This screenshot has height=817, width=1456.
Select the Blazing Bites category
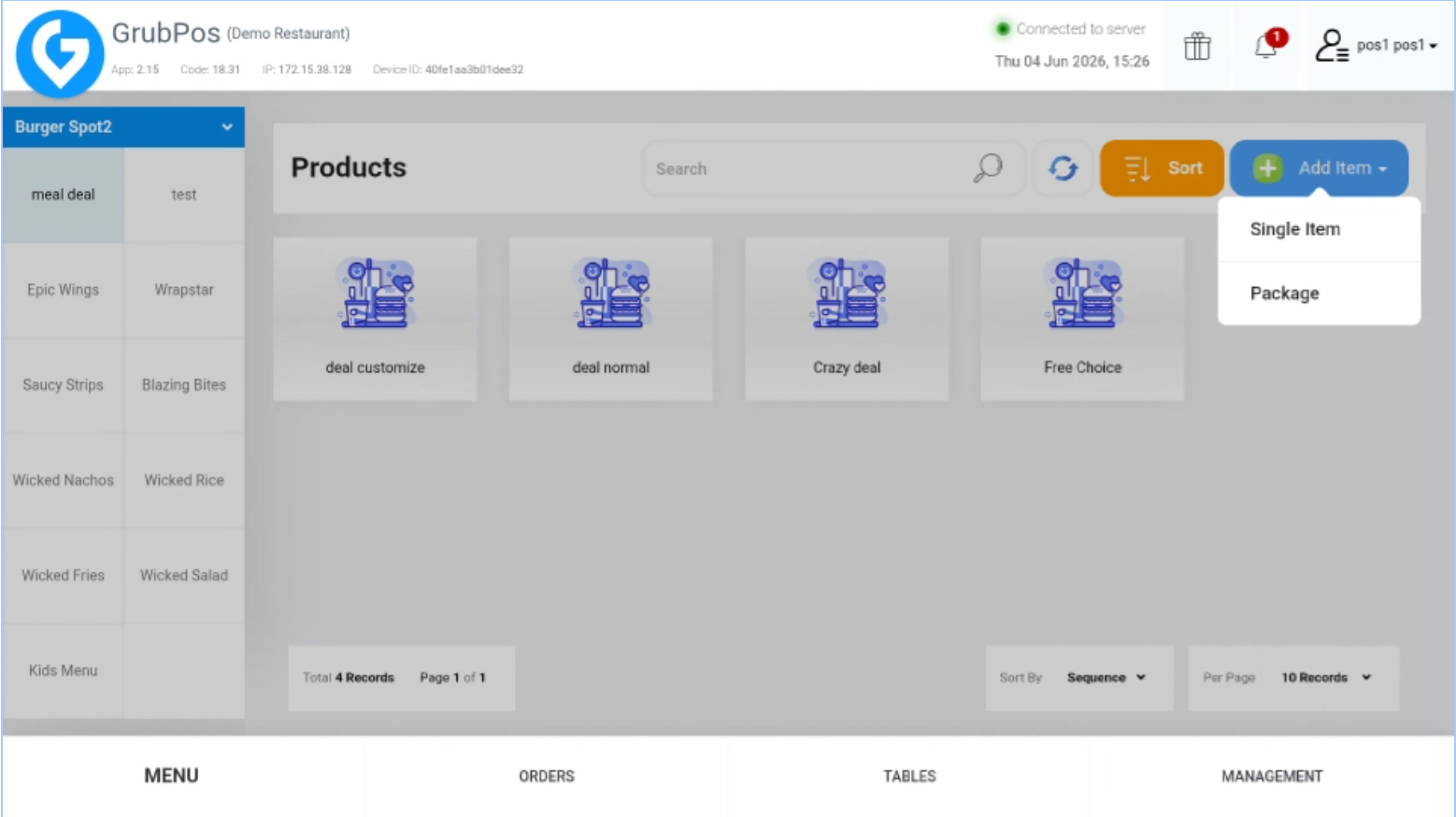(x=184, y=385)
